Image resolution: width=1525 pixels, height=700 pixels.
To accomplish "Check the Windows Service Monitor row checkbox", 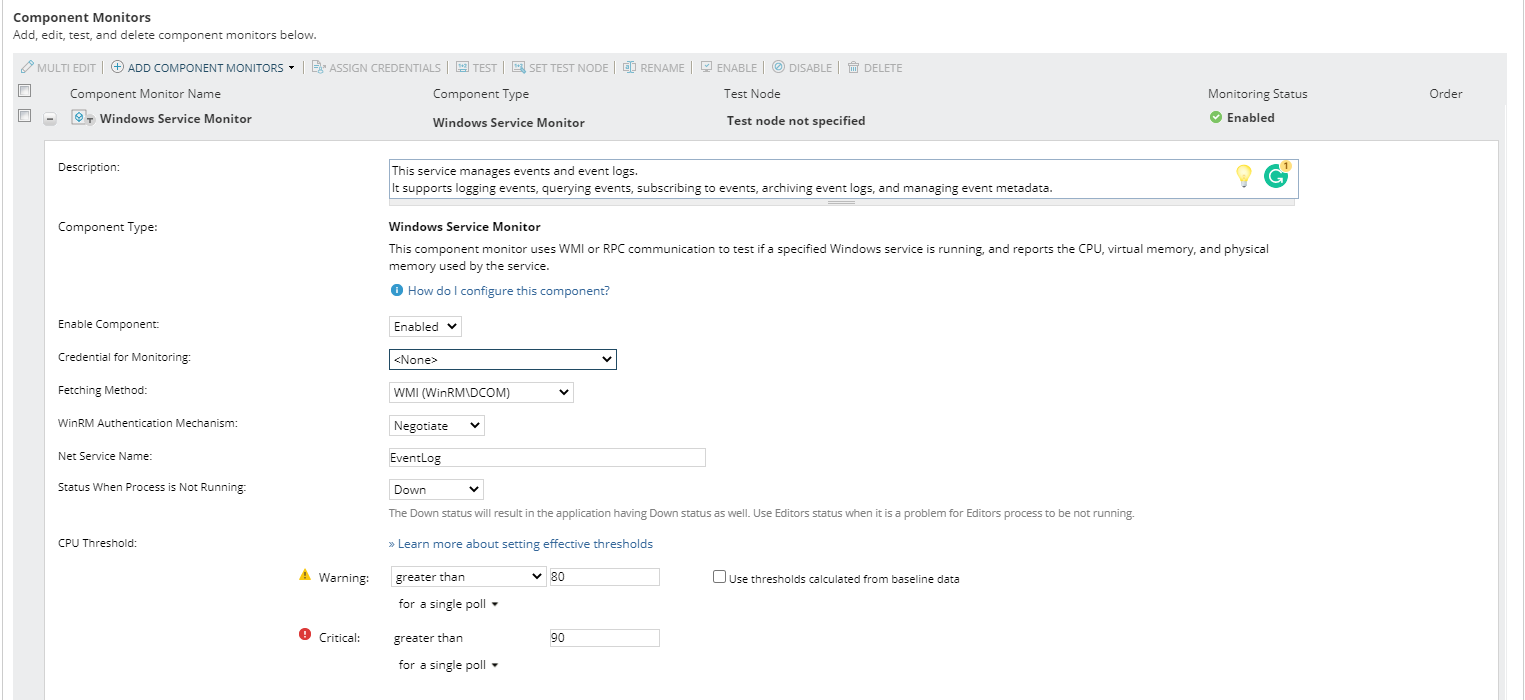I will tap(25, 116).
